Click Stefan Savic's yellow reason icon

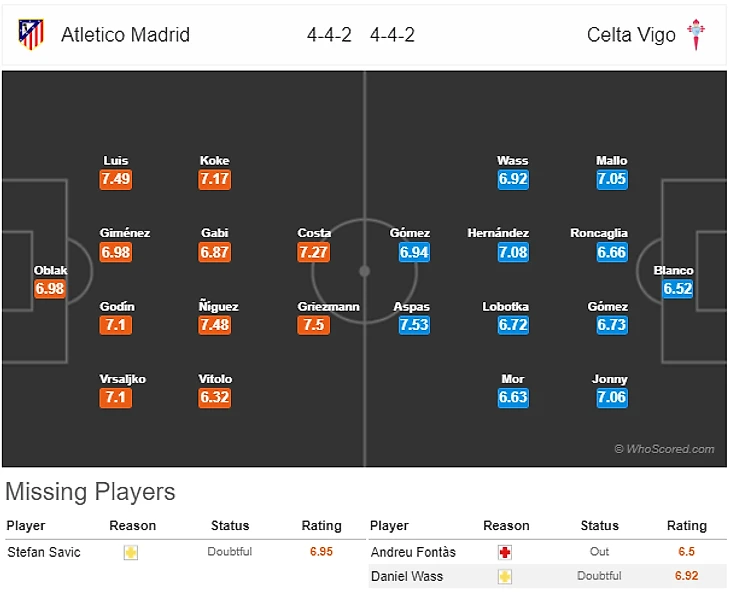(x=131, y=552)
